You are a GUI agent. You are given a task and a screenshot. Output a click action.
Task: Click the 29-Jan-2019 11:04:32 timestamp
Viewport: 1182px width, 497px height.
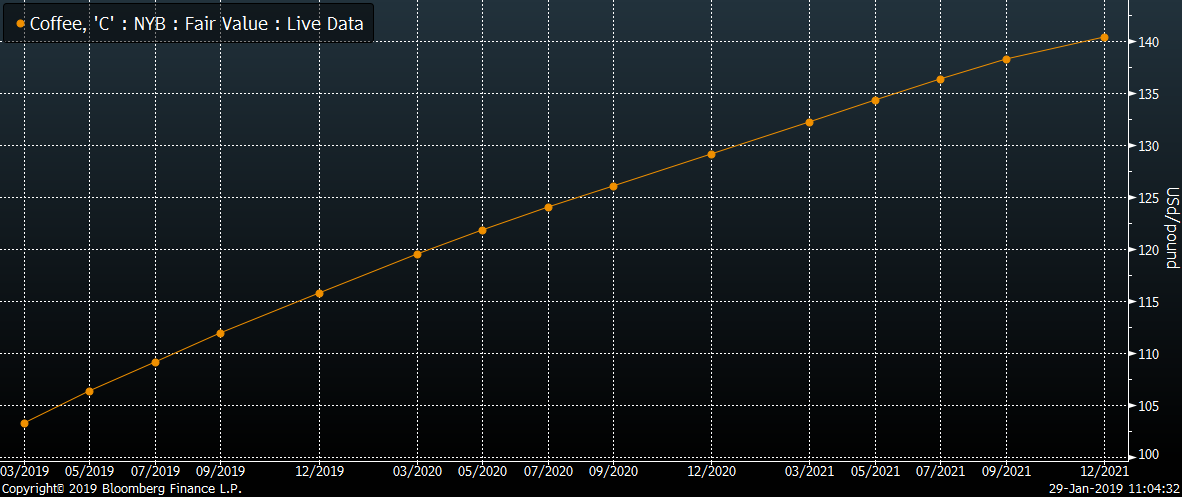click(1114, 489)
